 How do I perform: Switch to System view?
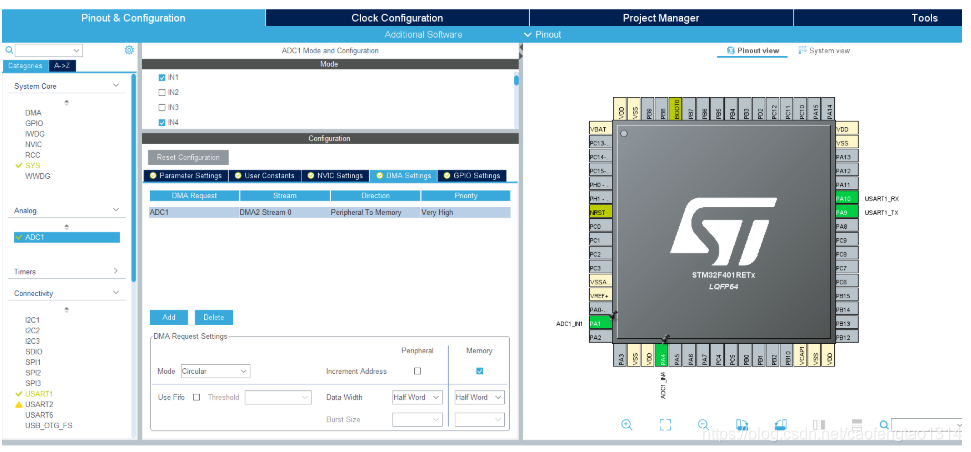(x=824, y=50)
